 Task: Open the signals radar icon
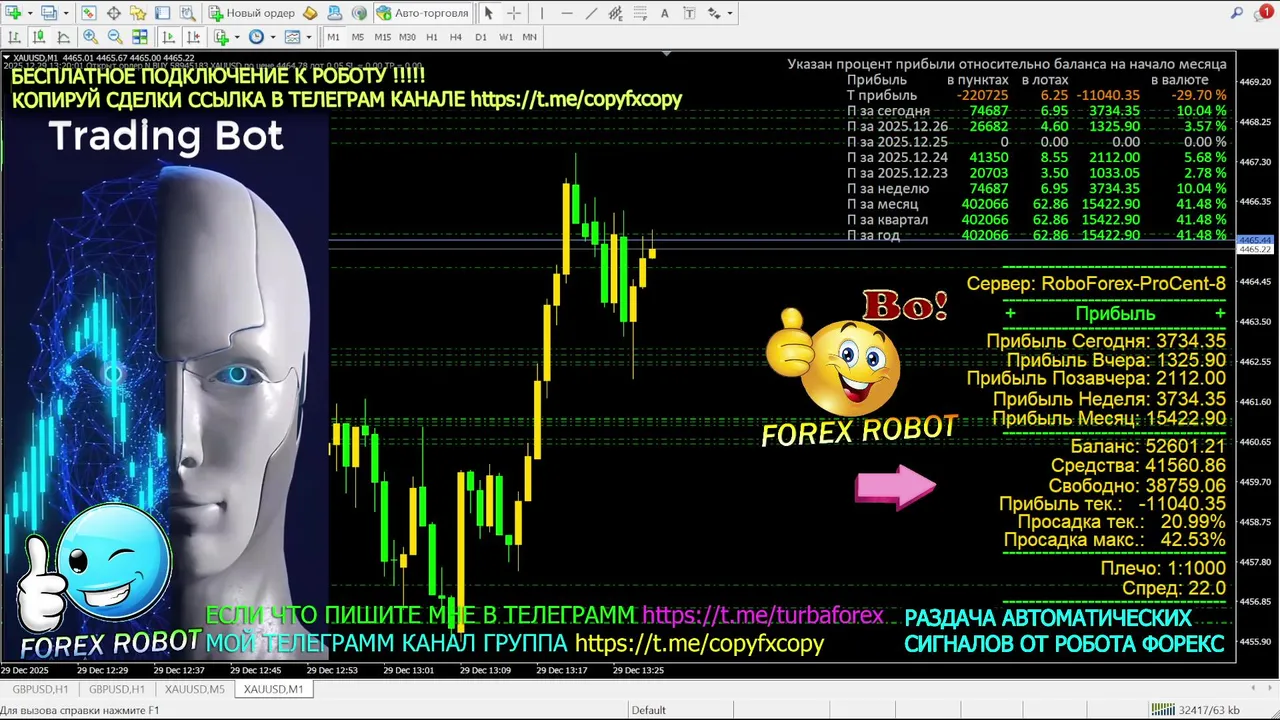pos(359,13)
